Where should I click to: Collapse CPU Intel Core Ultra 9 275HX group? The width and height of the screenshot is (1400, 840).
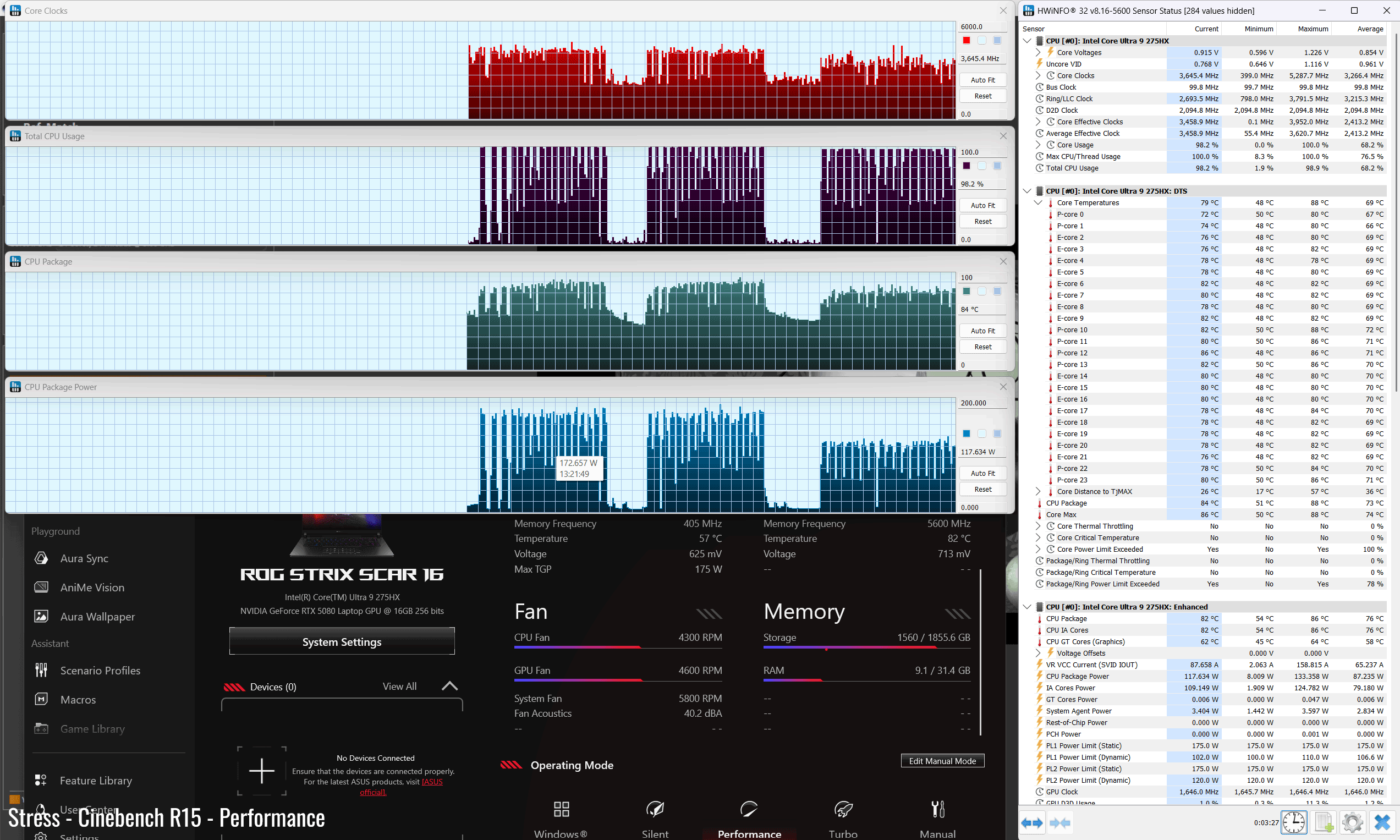pyautogui.click(x=1027, y=41)
